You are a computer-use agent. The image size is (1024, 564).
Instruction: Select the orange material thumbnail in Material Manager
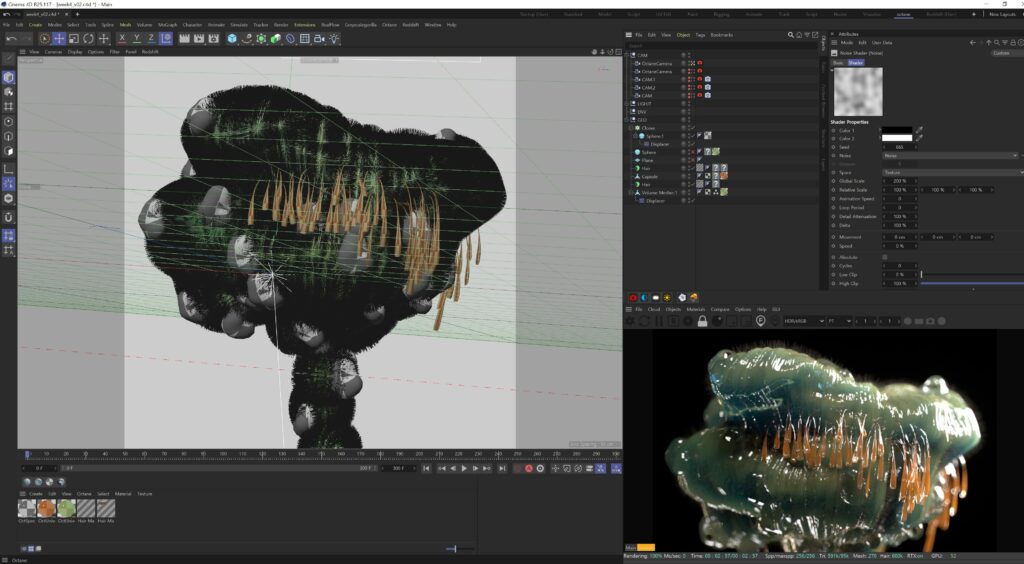(x=47, y=508)
